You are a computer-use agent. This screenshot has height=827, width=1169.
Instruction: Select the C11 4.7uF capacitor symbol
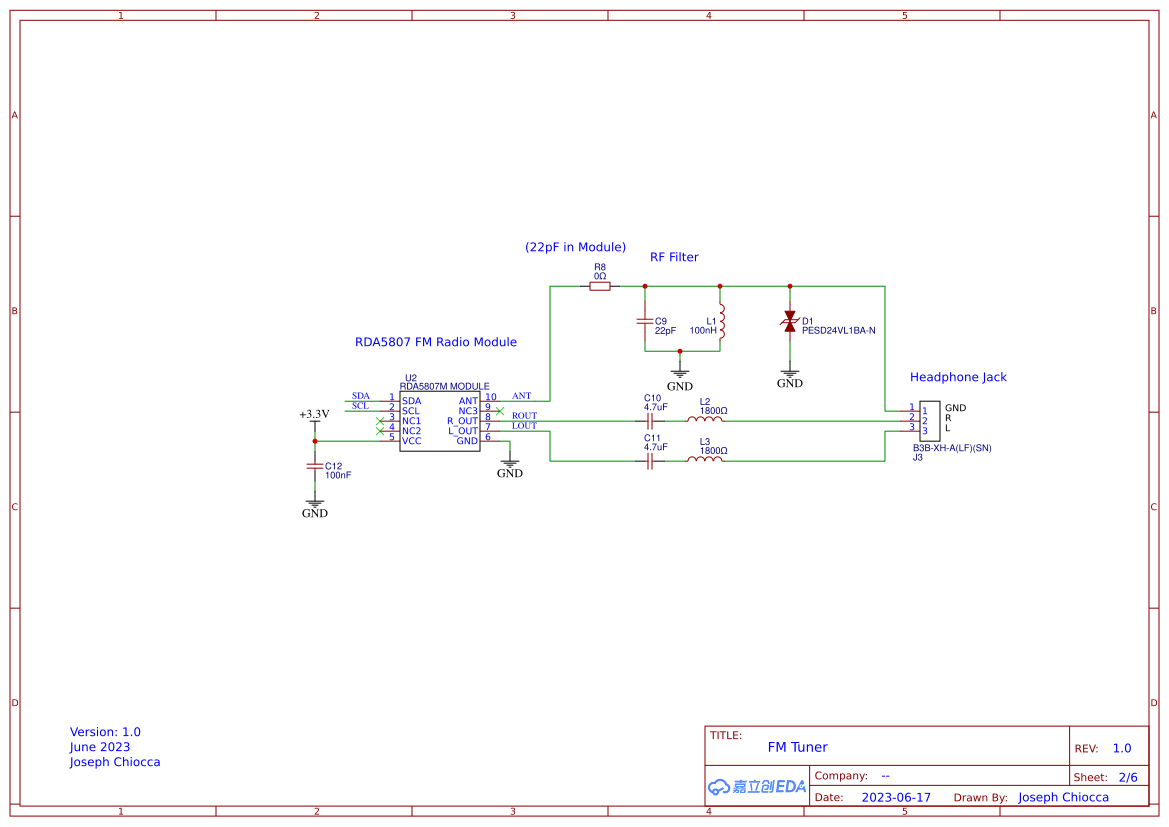point(651,458)
